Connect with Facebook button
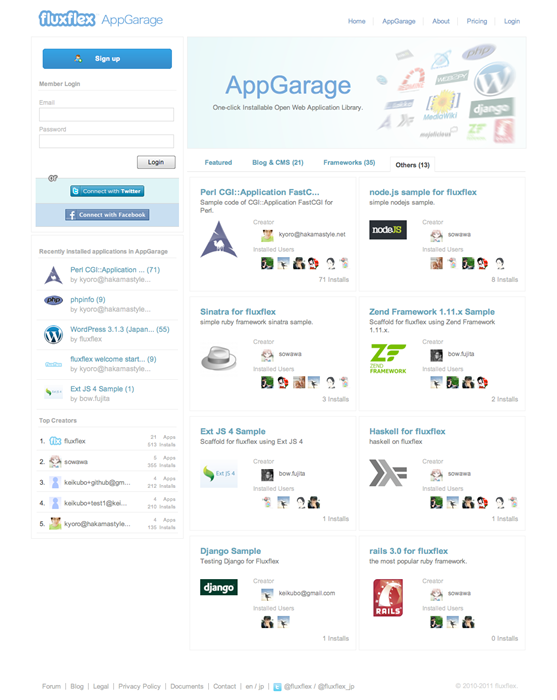 tap(107, 215)
